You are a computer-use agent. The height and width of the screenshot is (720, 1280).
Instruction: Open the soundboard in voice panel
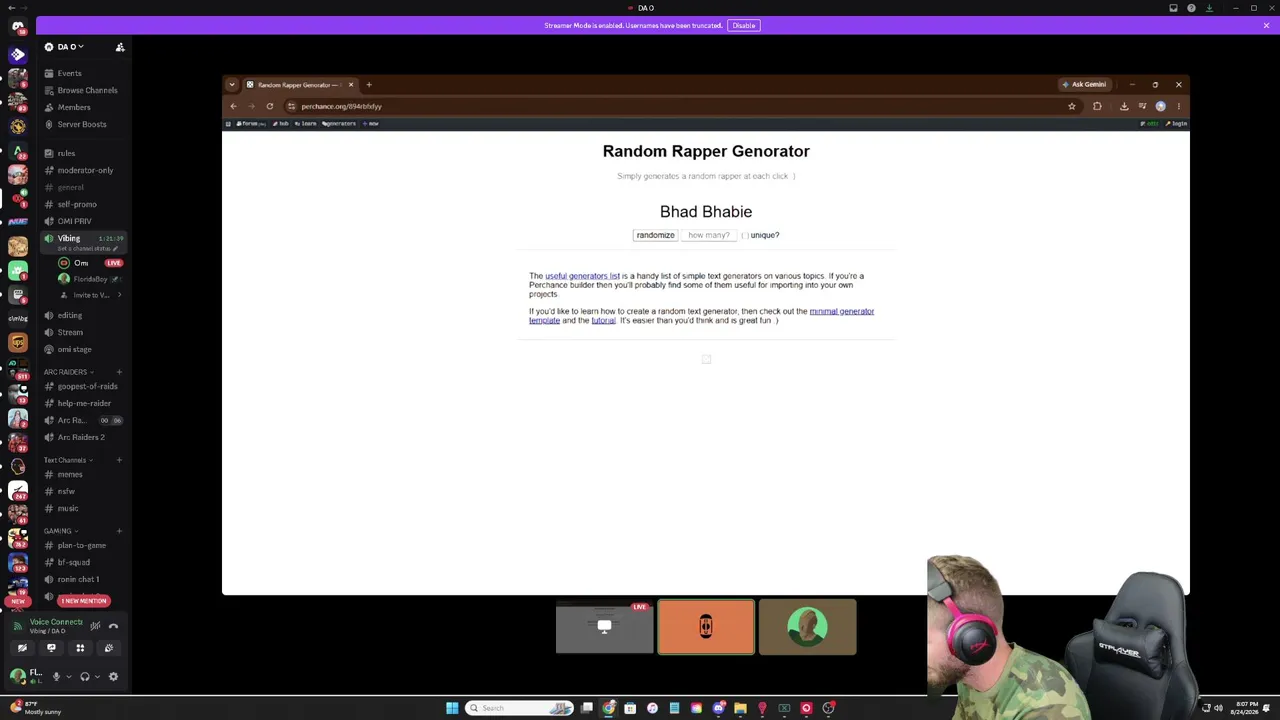click(x=109, y=648)
